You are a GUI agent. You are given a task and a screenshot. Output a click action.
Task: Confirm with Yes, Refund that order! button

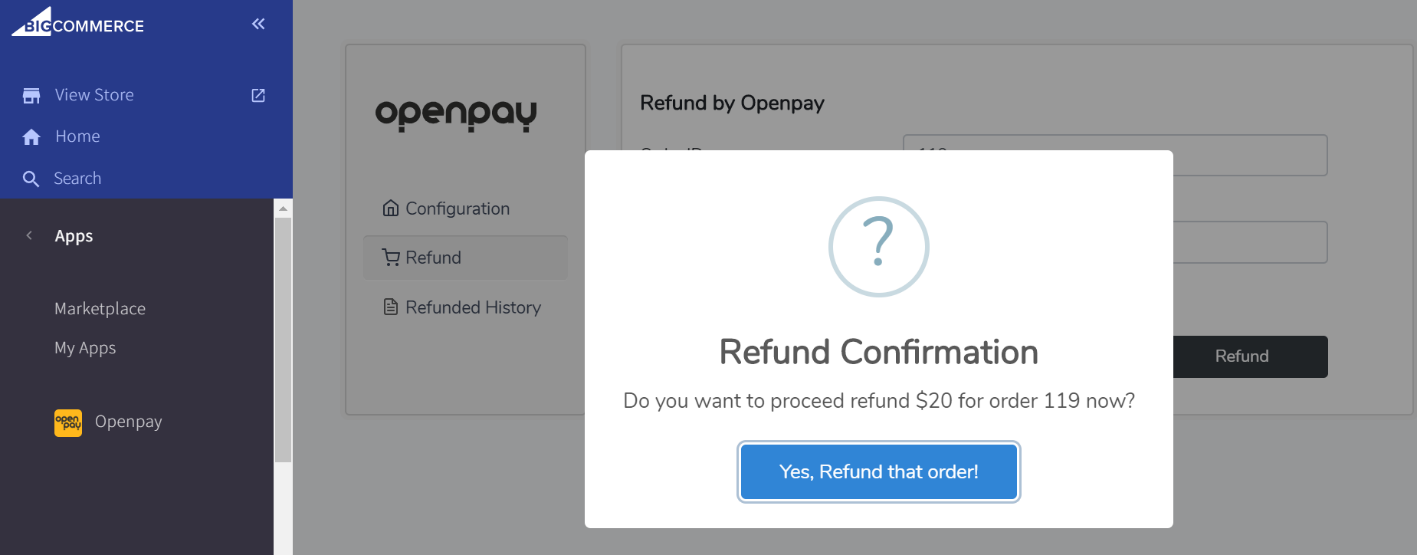pyautogui.click(x=878, y=472)
